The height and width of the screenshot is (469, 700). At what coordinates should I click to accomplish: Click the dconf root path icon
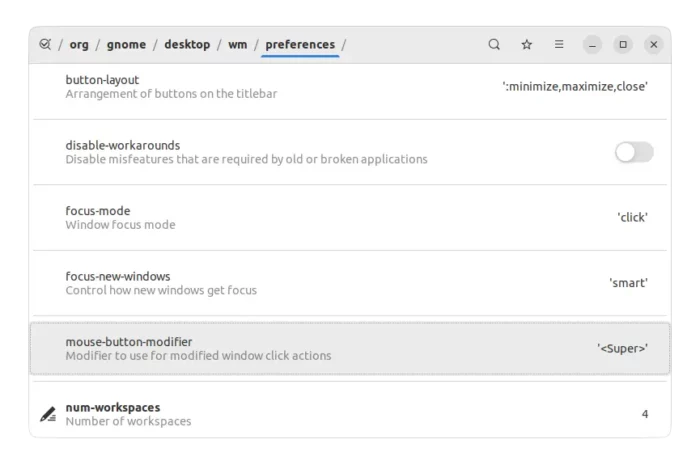click(45, 44)
